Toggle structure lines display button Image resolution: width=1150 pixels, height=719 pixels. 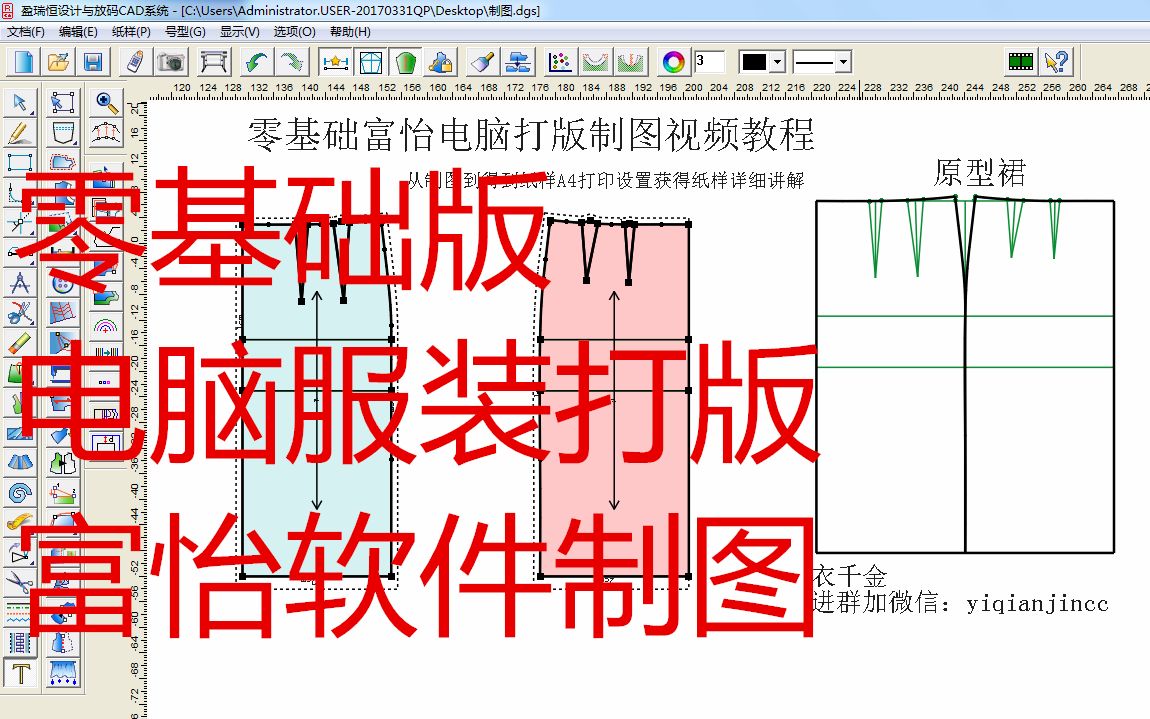click(370, 62)
